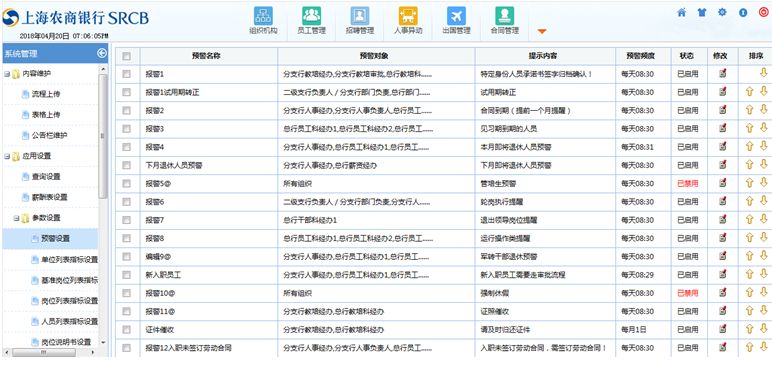Click the home icon in top-right

(681, 12)
